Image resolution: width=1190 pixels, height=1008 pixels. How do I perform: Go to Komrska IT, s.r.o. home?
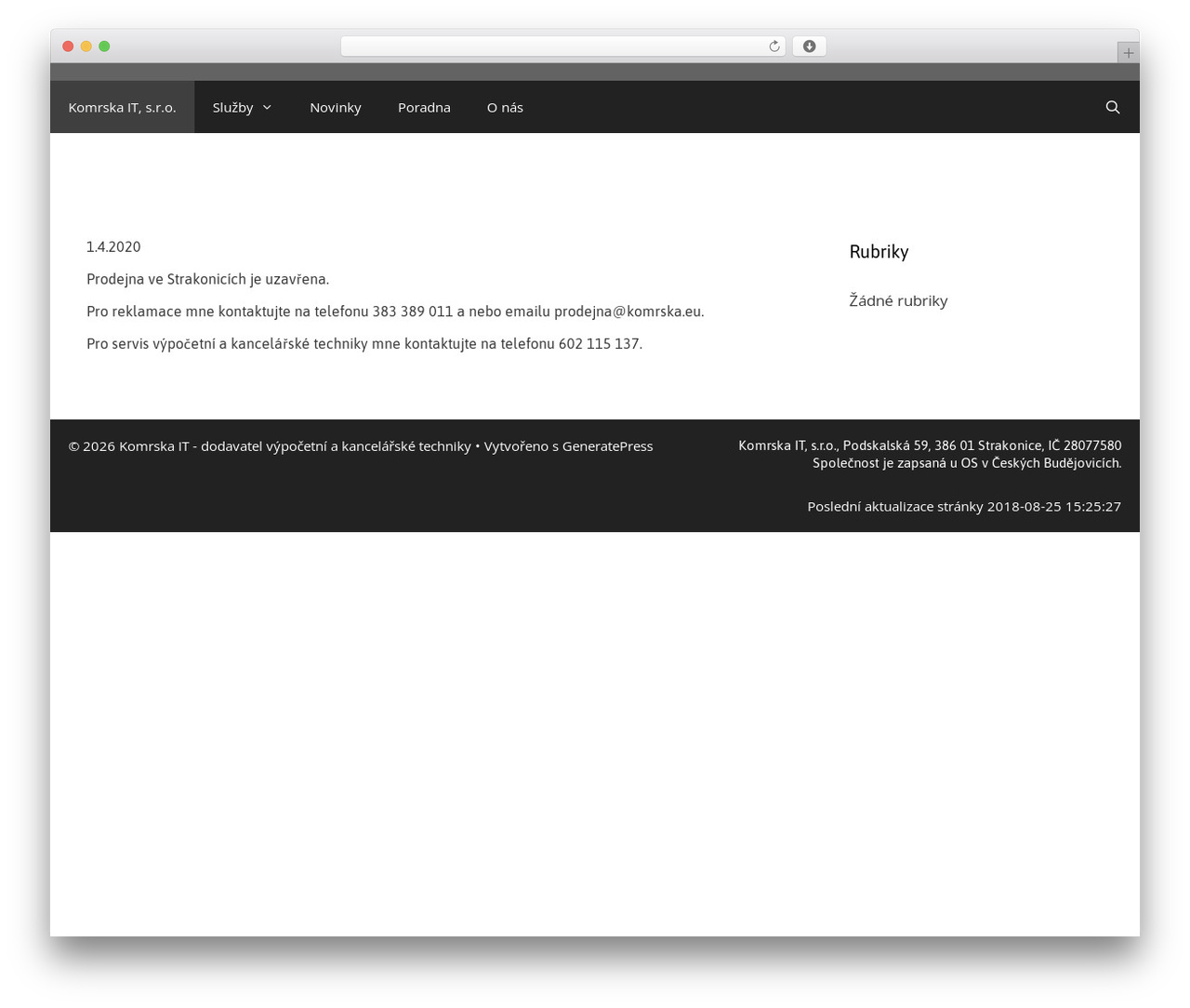[x=122, y=107]
